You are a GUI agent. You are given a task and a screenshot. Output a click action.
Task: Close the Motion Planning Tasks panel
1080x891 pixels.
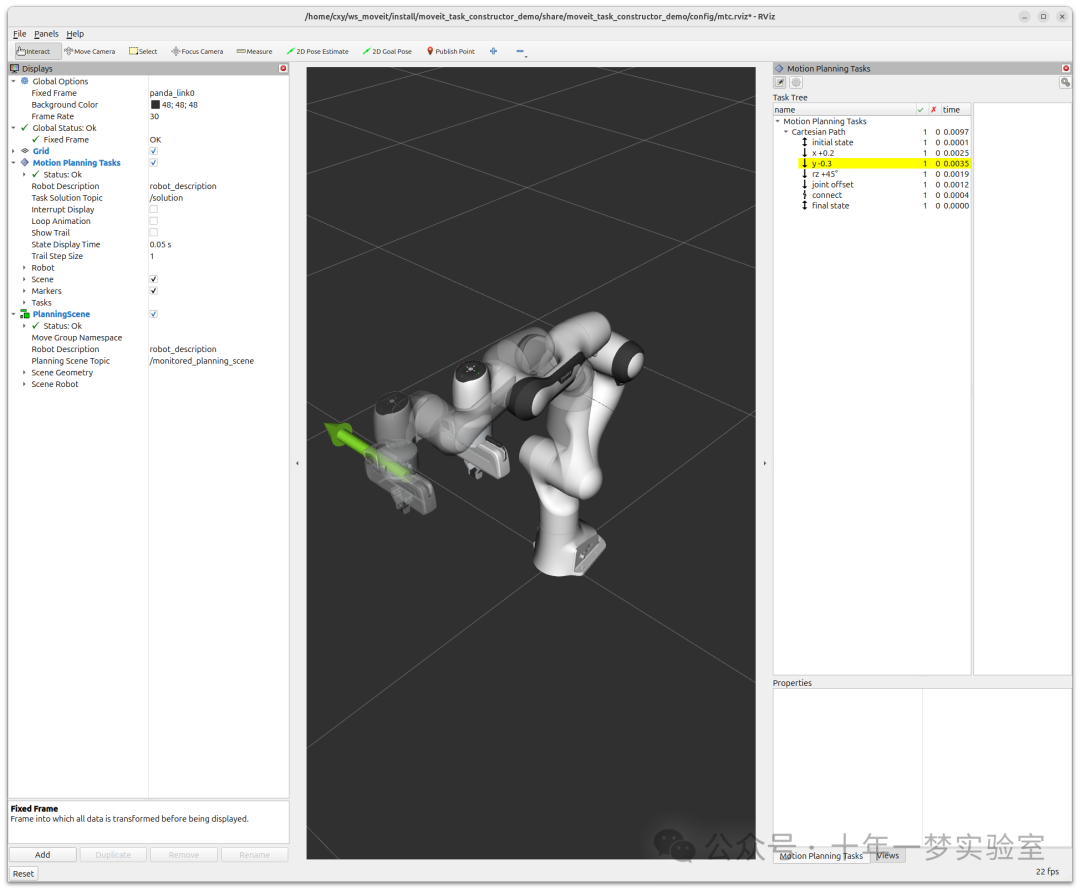coord(1066,68)
